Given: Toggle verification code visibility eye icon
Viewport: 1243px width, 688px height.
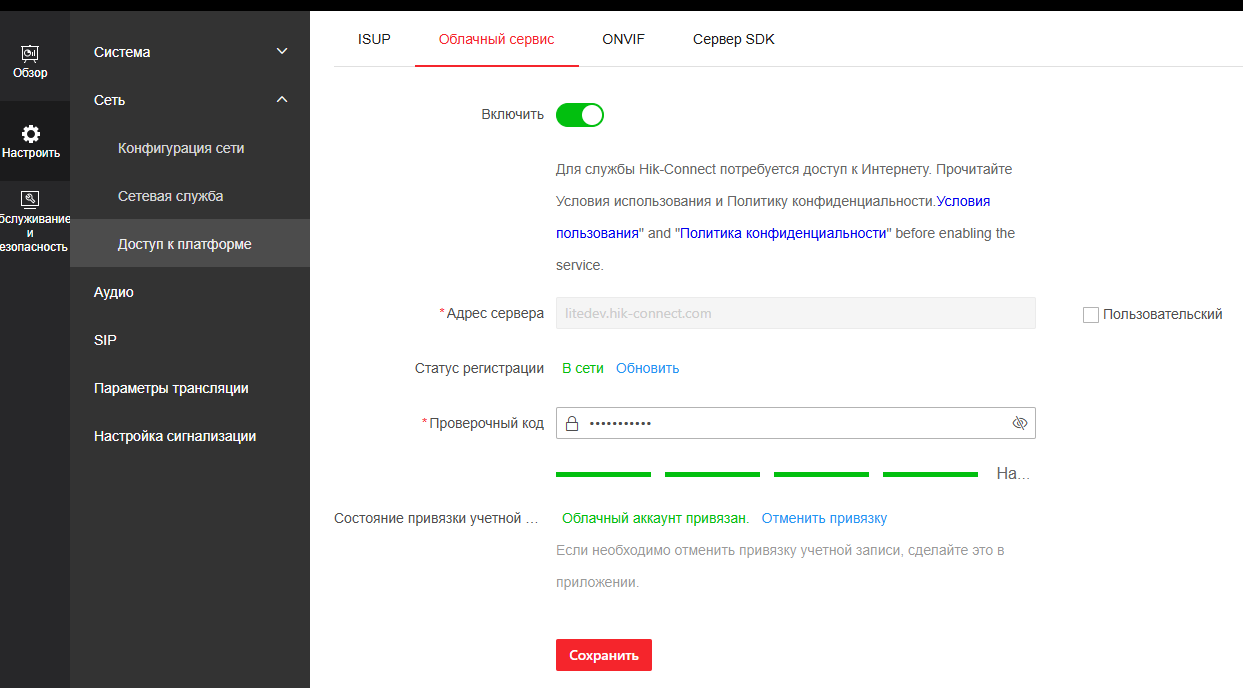Looking at the screenshot, I should (x=1019, y=424).
